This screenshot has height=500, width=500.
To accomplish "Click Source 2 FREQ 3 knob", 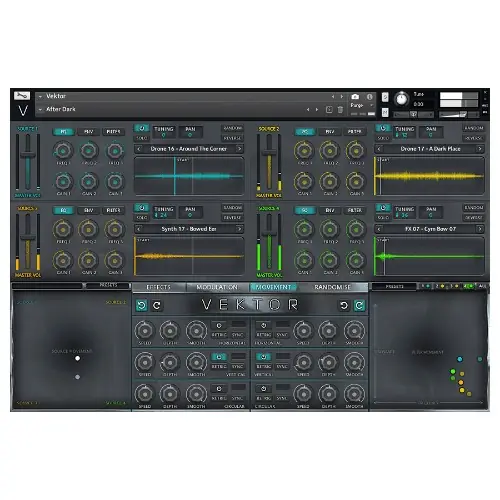I will (355, 151).
